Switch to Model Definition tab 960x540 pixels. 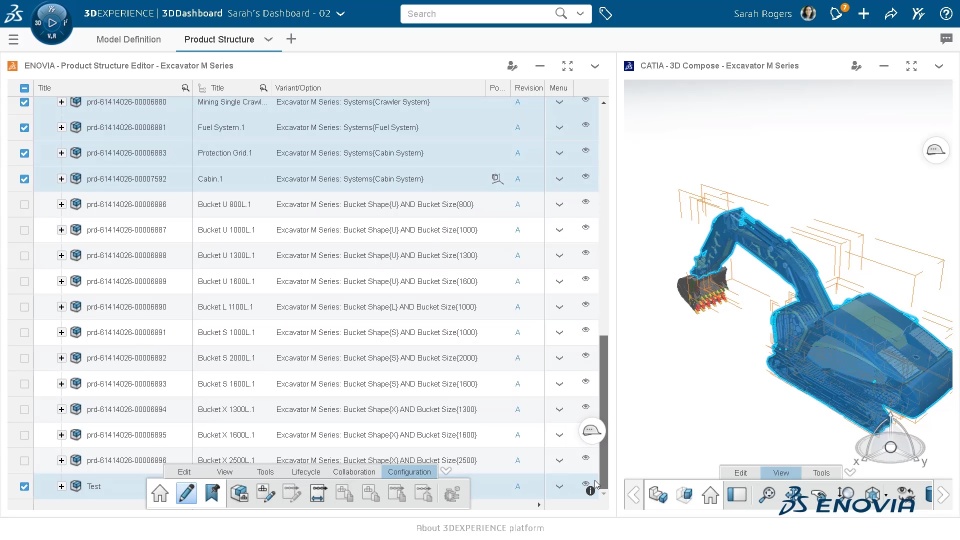click(x=129, y=39)
